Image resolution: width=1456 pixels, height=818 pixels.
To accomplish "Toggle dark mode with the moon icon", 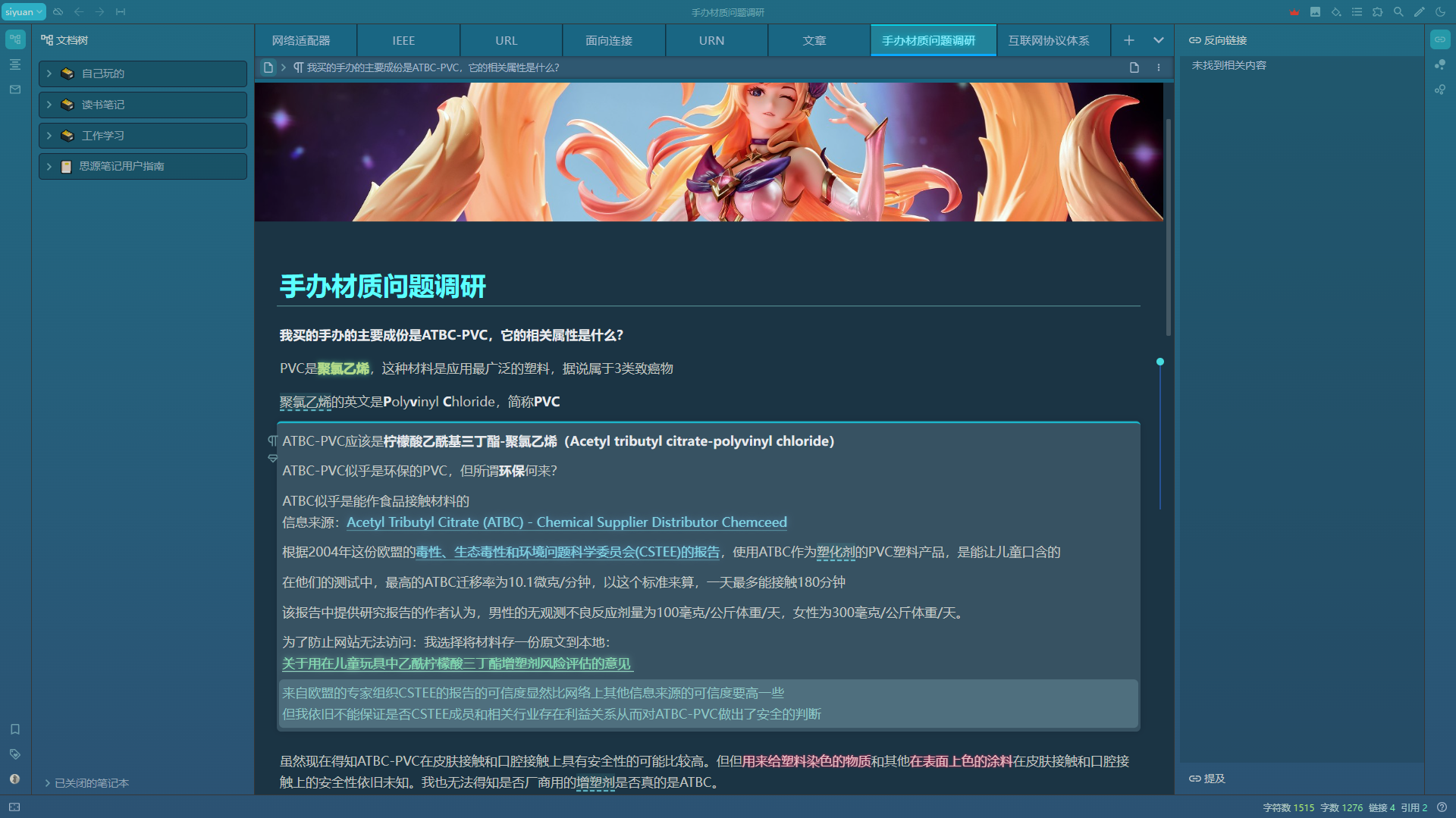I will [x=1442, y=11].
